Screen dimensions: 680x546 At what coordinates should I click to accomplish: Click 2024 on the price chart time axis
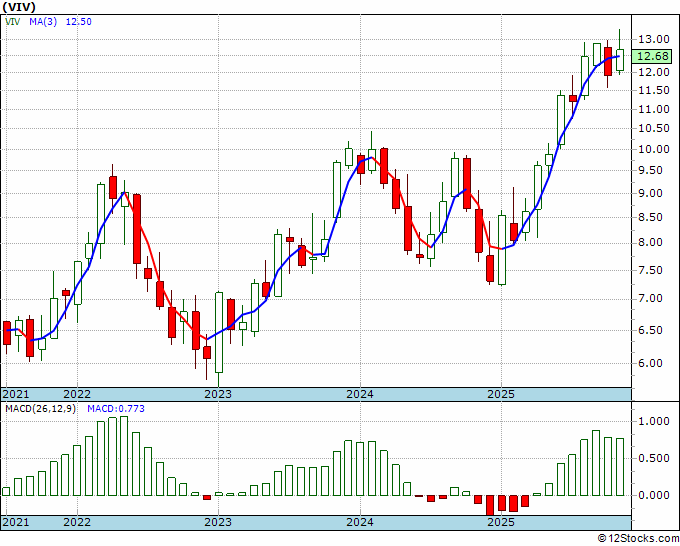click(x=360, y=394)
